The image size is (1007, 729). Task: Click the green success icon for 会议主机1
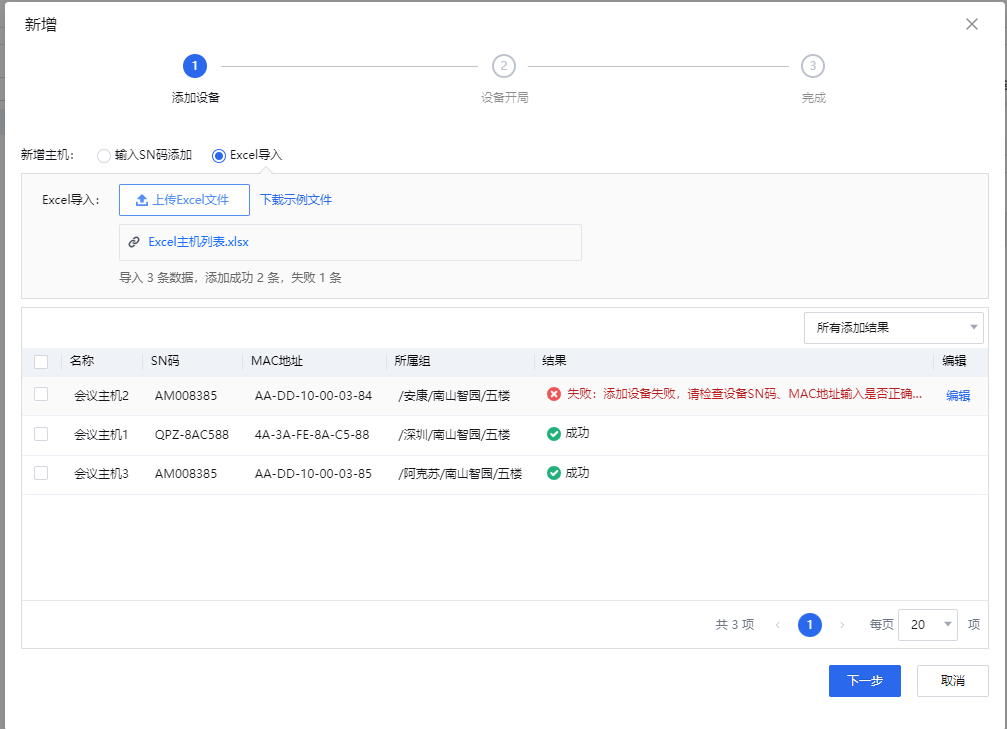pyautogui.click(x=554, y=434)
